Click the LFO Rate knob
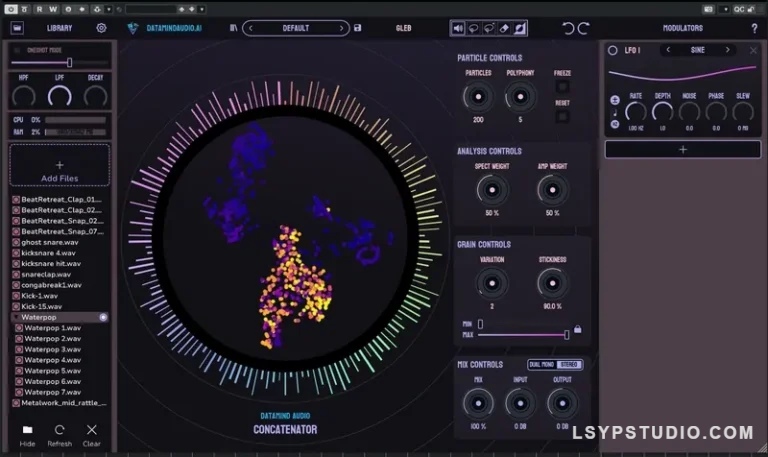Screen dimensions: 768x457 636,112
